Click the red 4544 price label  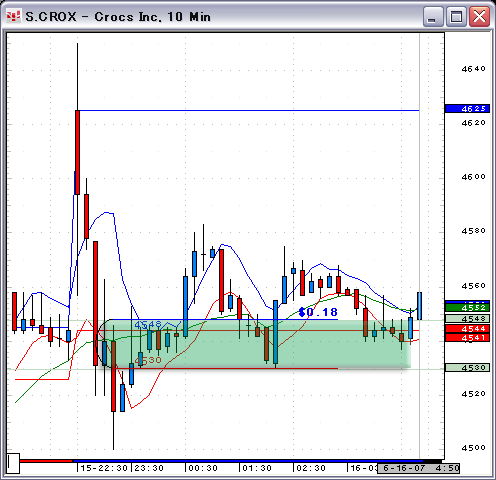click(x=467, y=329)
